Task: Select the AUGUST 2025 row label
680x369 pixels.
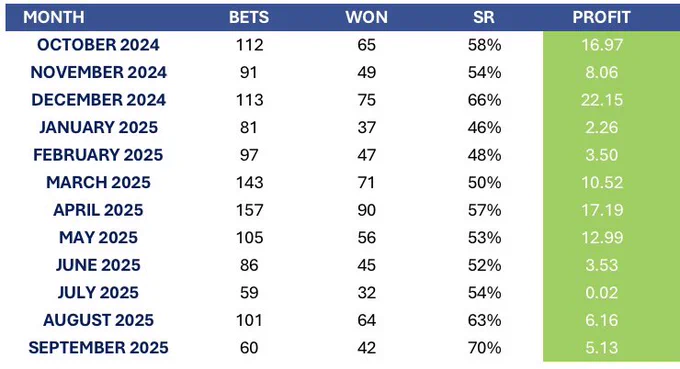Action: pyautogui.click(x=98, y=320)
